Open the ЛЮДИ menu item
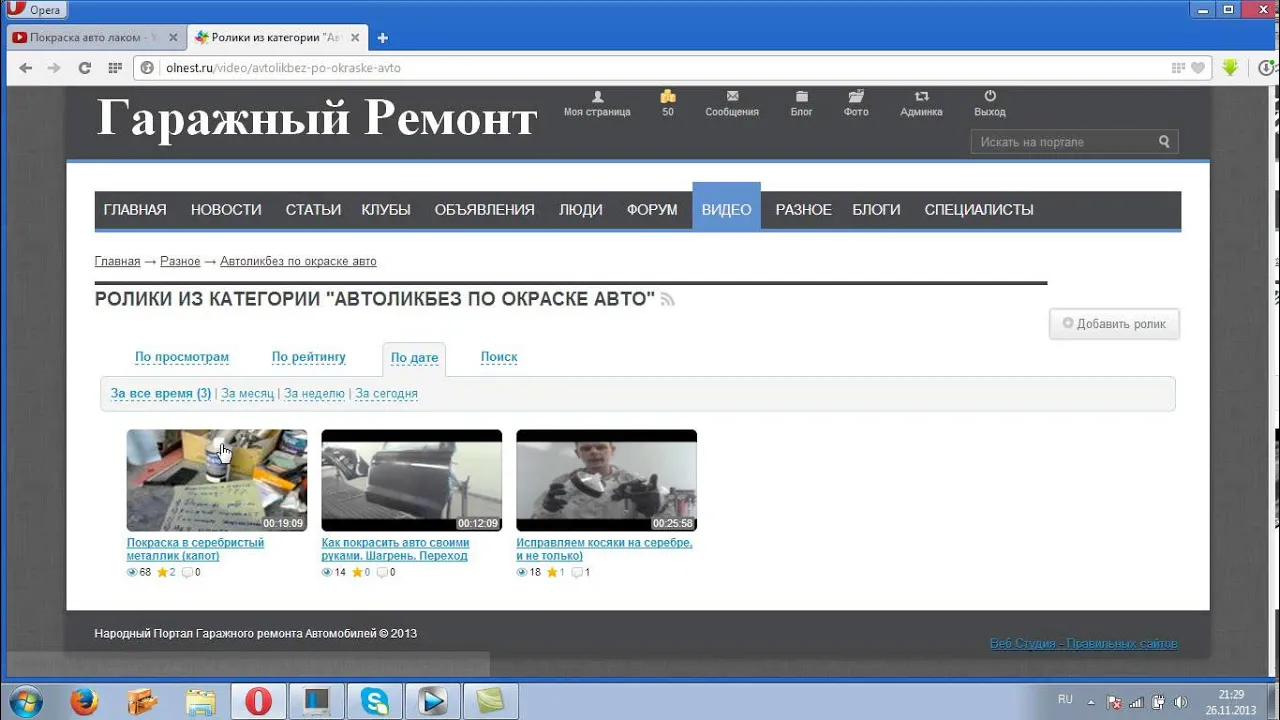The height and width of the screenshot is (720, 1280). [580, 210]
